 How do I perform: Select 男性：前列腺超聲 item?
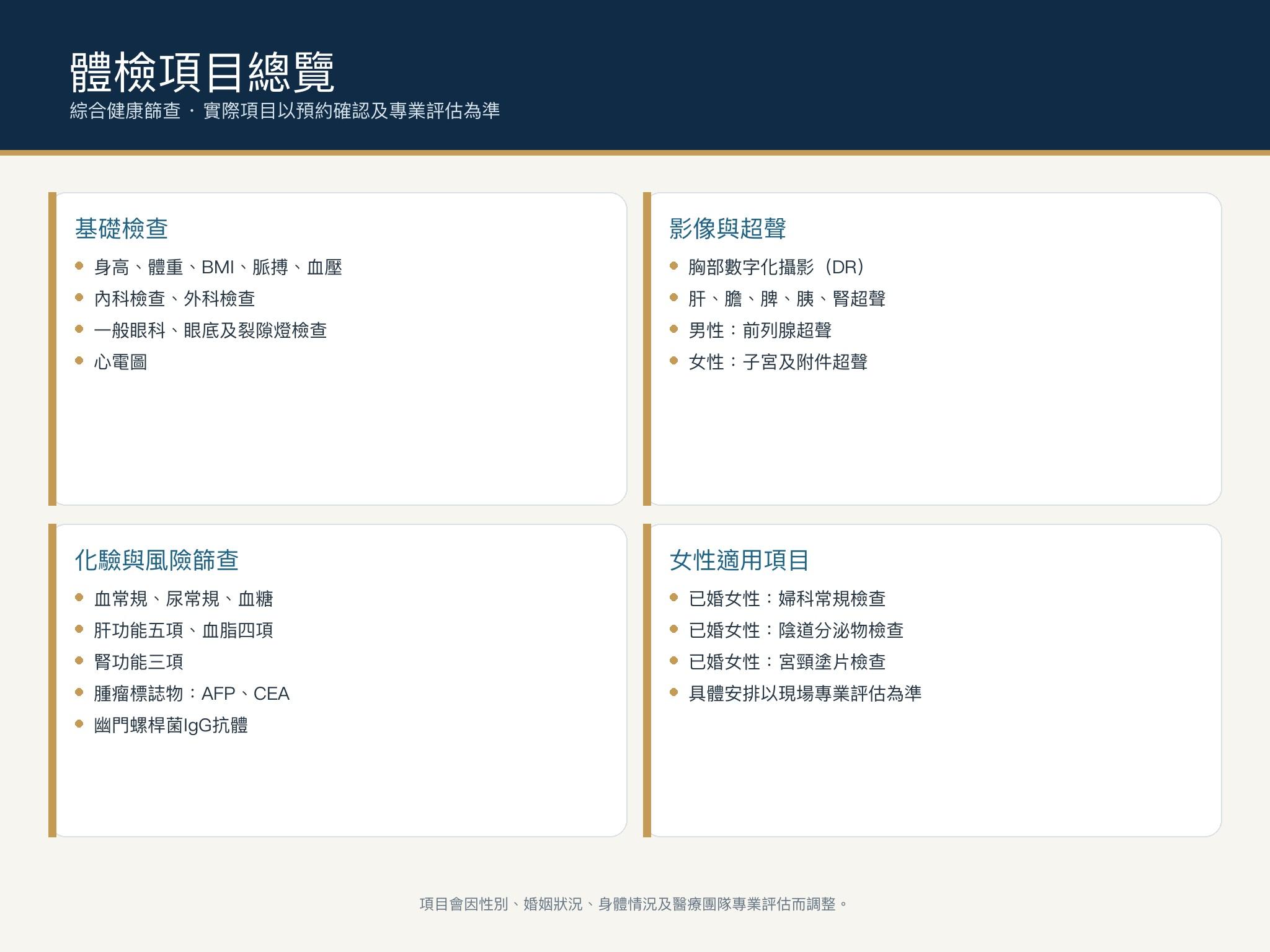[760, 330]
